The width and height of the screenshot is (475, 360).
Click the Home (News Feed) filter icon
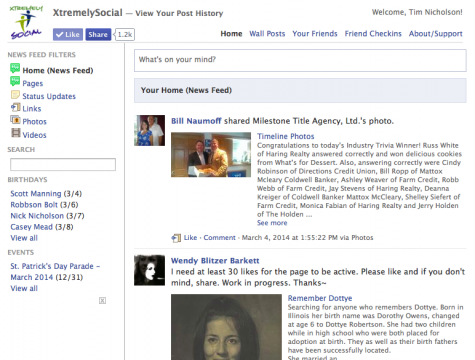[15, 69]
